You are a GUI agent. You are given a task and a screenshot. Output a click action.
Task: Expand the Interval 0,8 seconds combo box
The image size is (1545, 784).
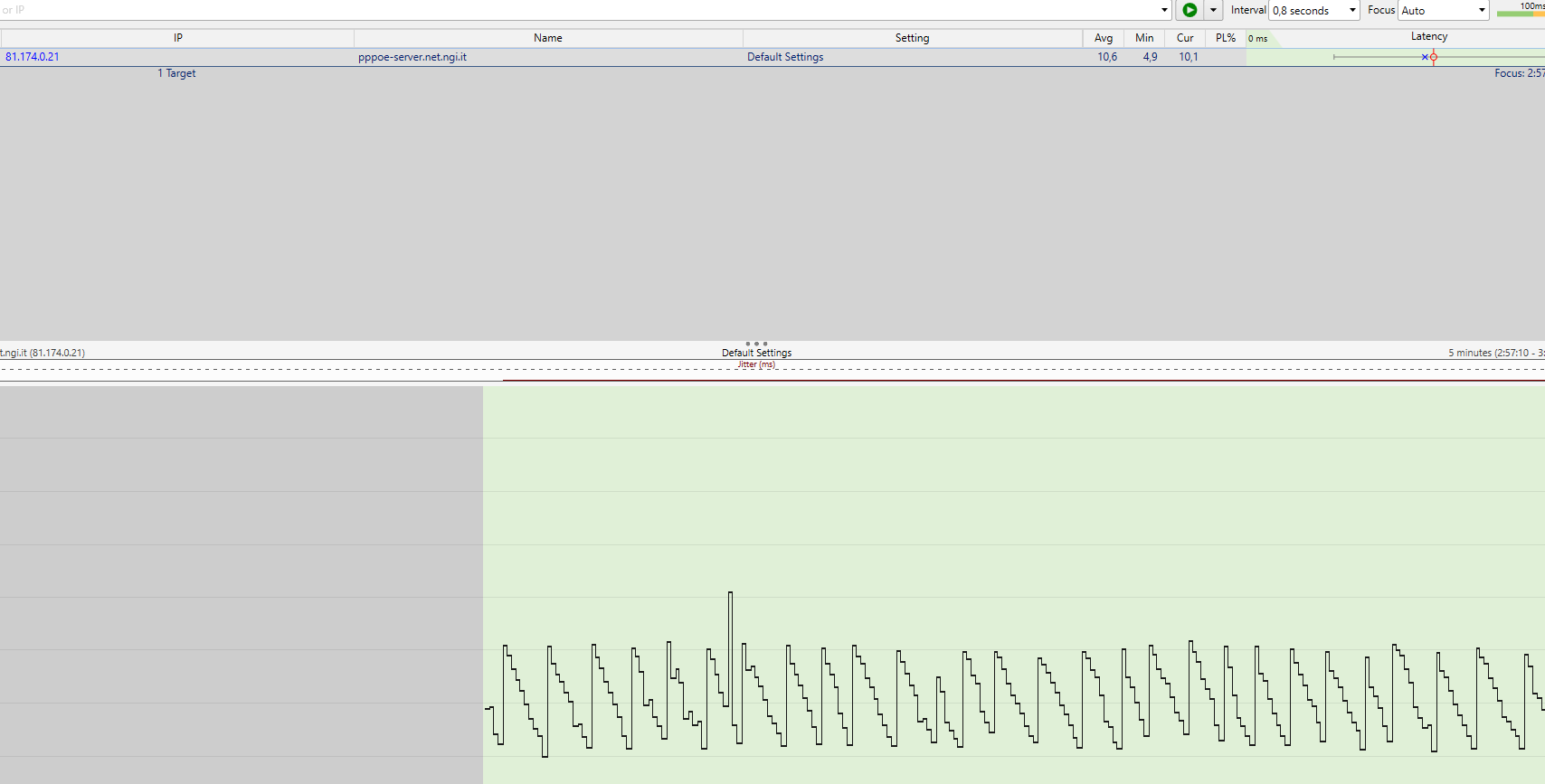tap(1315, 10)
